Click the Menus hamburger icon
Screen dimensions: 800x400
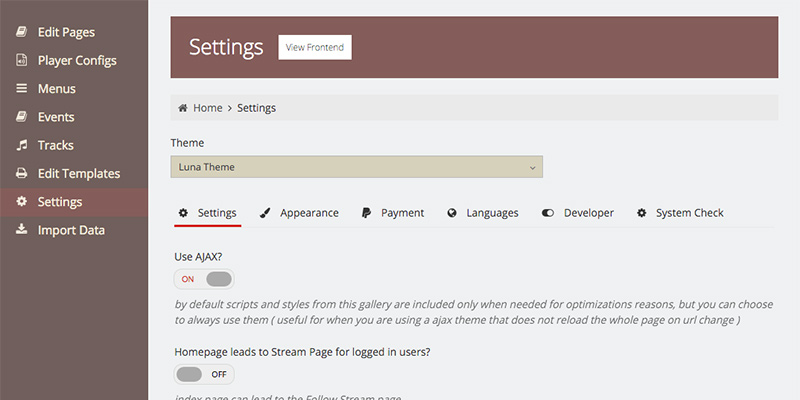(21, 89)
